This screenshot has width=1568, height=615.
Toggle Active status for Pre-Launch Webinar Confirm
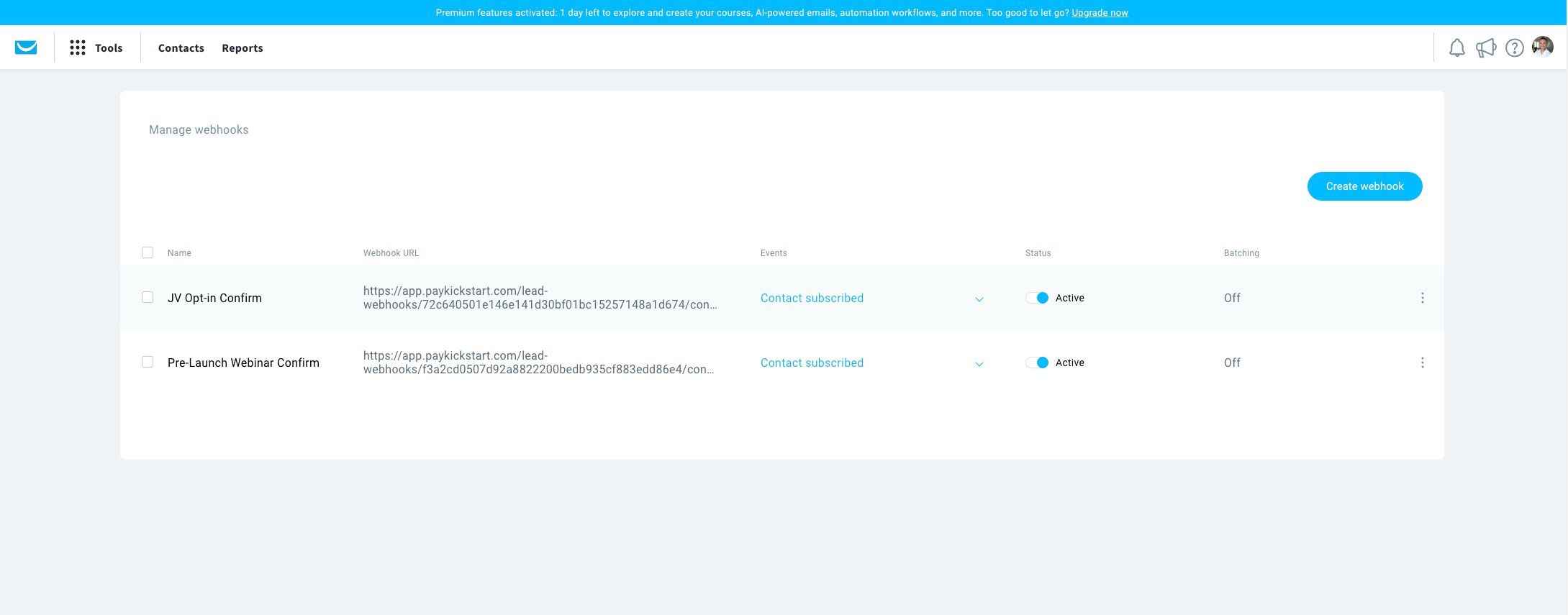coord(1037,363)
